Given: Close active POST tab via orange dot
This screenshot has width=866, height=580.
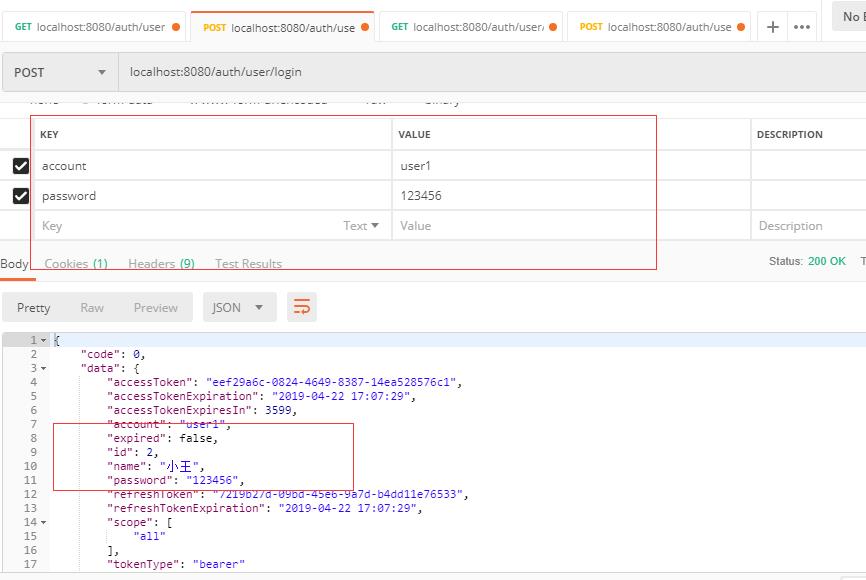Looking at the screenshot, I should tap(365, 27).
